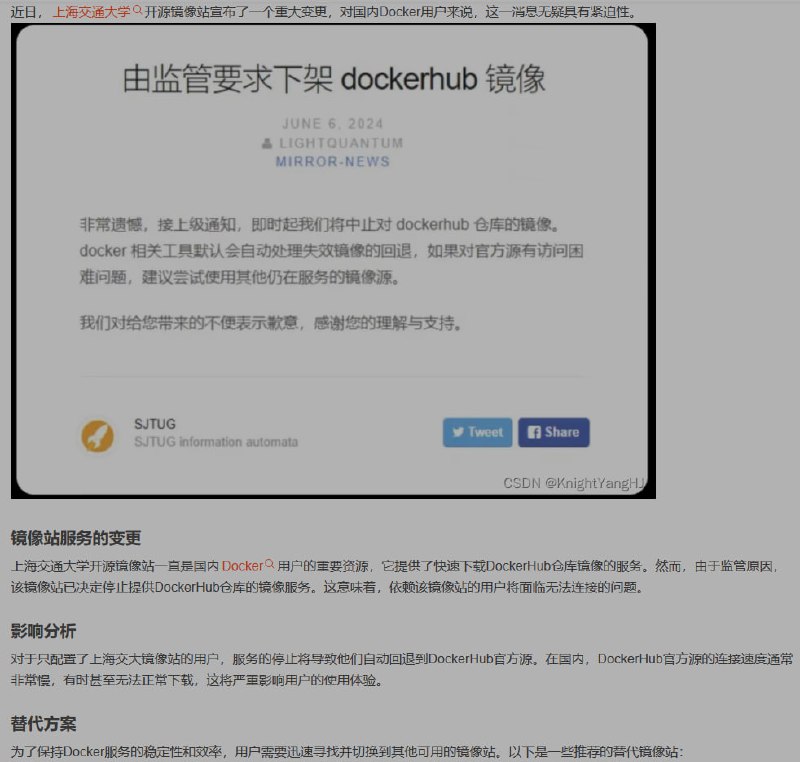Click the Facebook logo icon in Share
800x762 pixels.
click(534, 432)
